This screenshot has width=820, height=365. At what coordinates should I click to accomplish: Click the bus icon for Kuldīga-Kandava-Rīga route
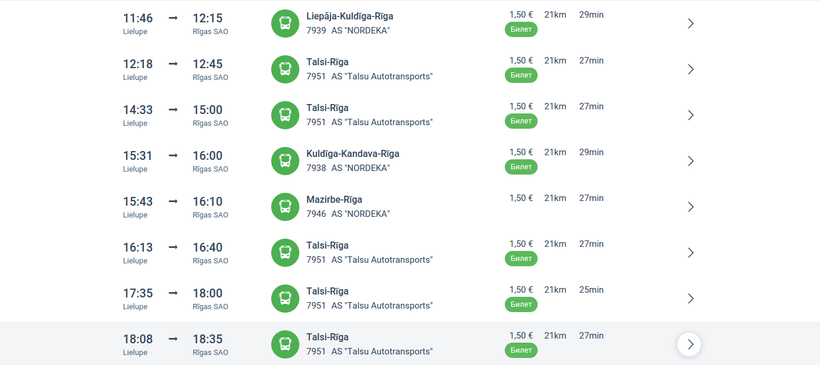point(285,161)
